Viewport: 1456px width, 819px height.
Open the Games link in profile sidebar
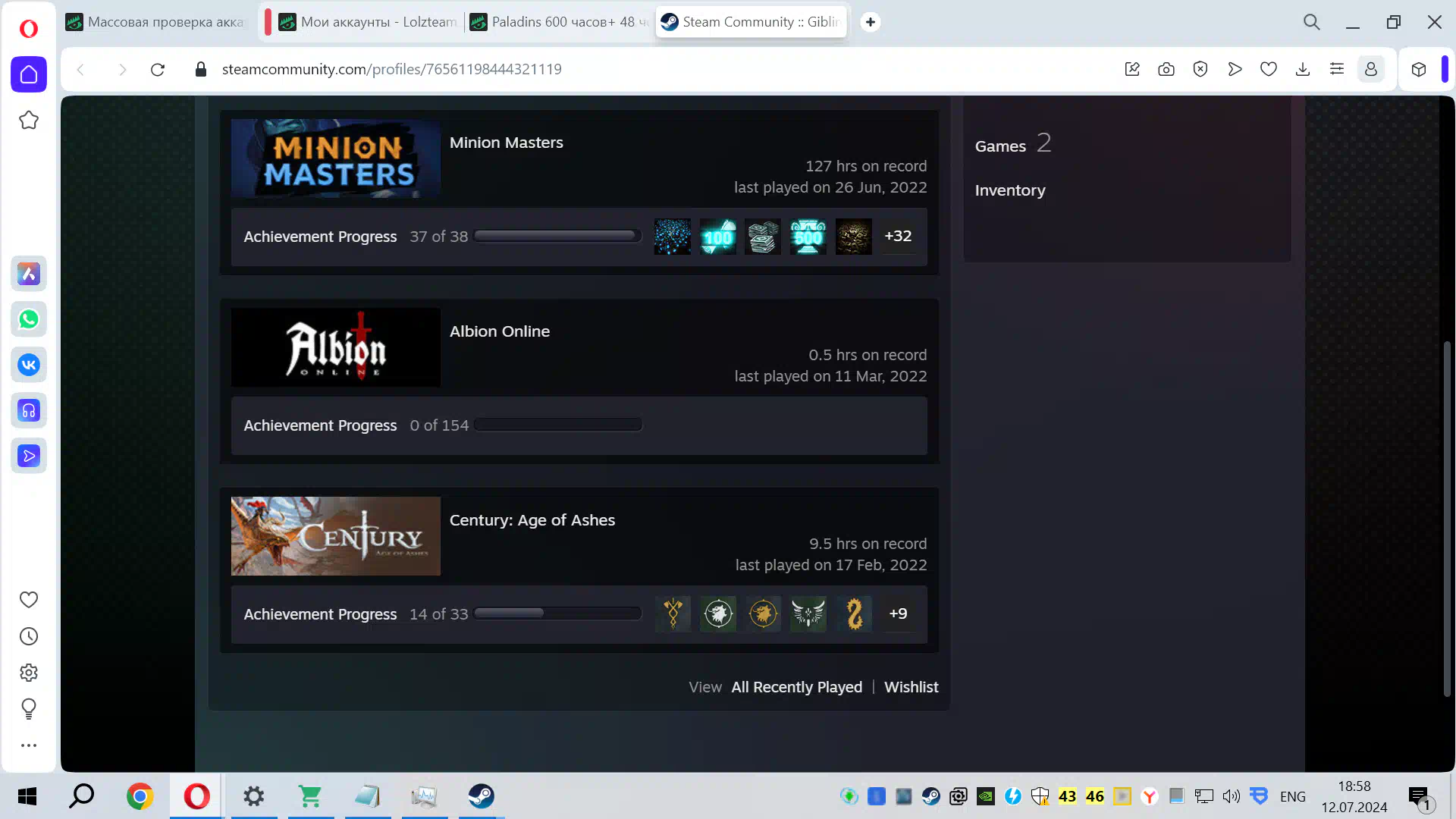1001,146
